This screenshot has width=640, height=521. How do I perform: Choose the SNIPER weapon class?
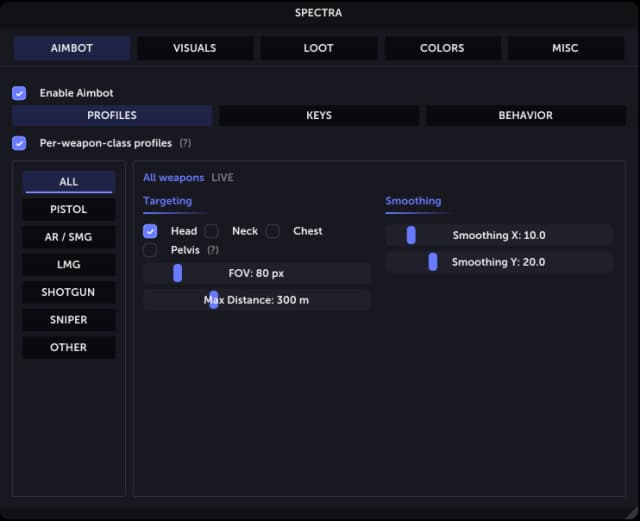point(69,320)
